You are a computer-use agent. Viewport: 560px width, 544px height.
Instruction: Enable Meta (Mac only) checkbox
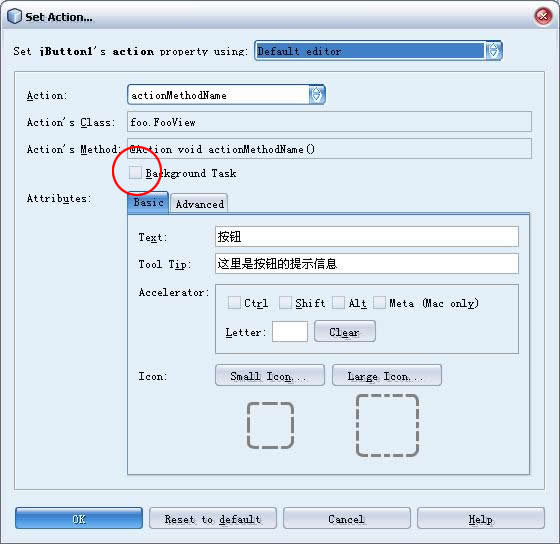coord(379,303)
